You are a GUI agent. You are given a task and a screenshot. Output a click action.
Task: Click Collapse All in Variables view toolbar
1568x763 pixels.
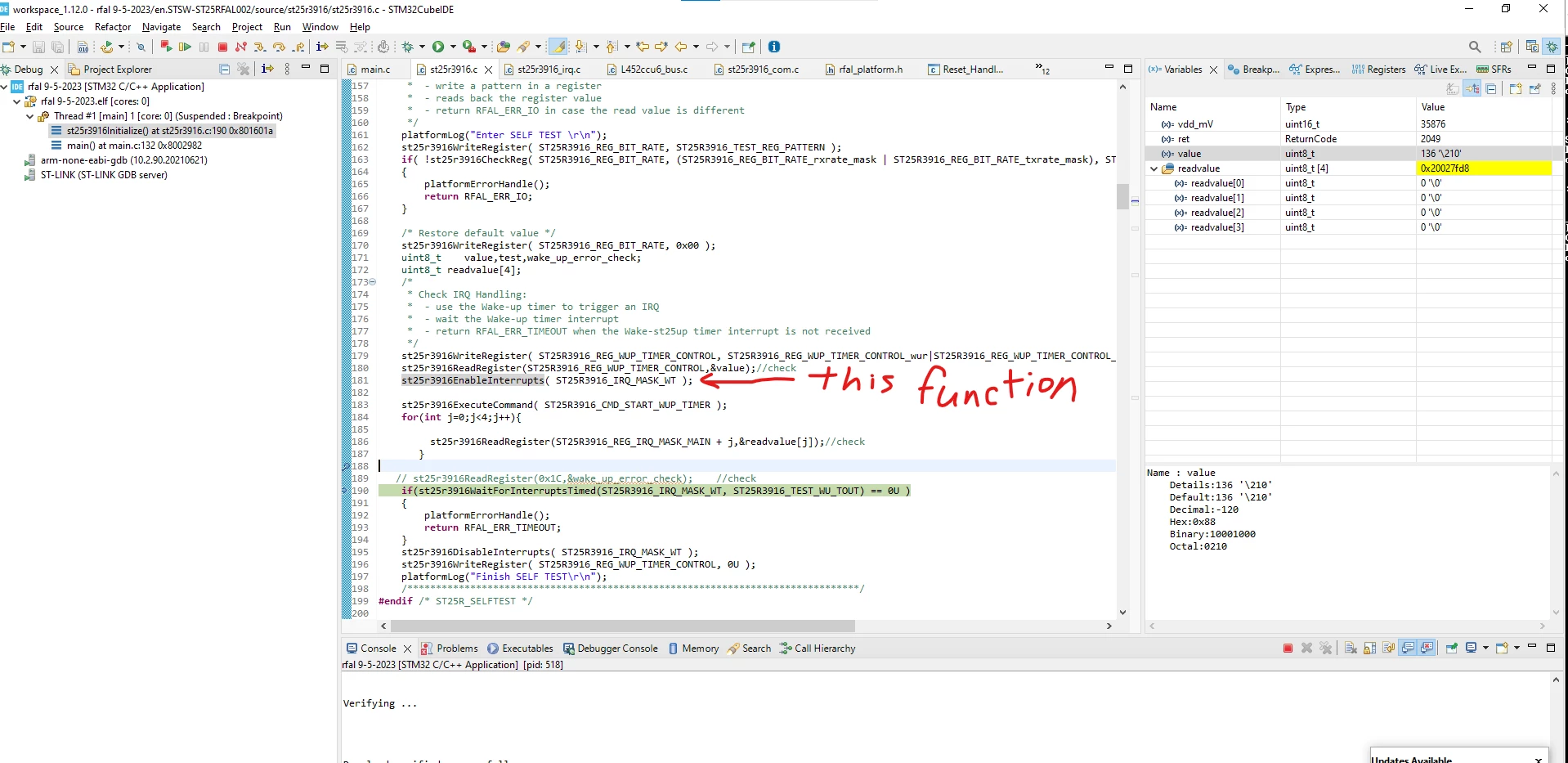tap(1491, 89)
